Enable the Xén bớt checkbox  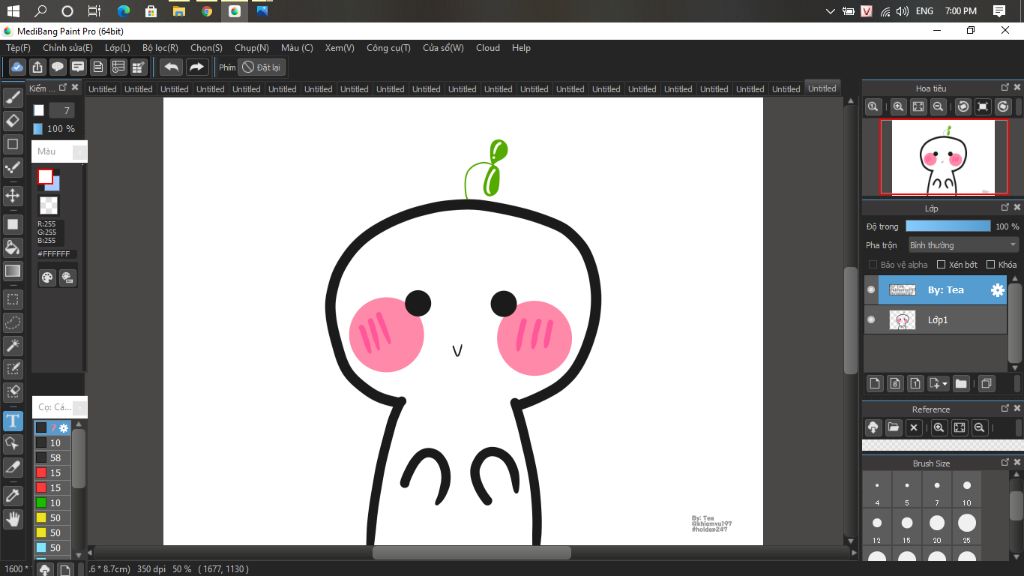coord(941,265)
